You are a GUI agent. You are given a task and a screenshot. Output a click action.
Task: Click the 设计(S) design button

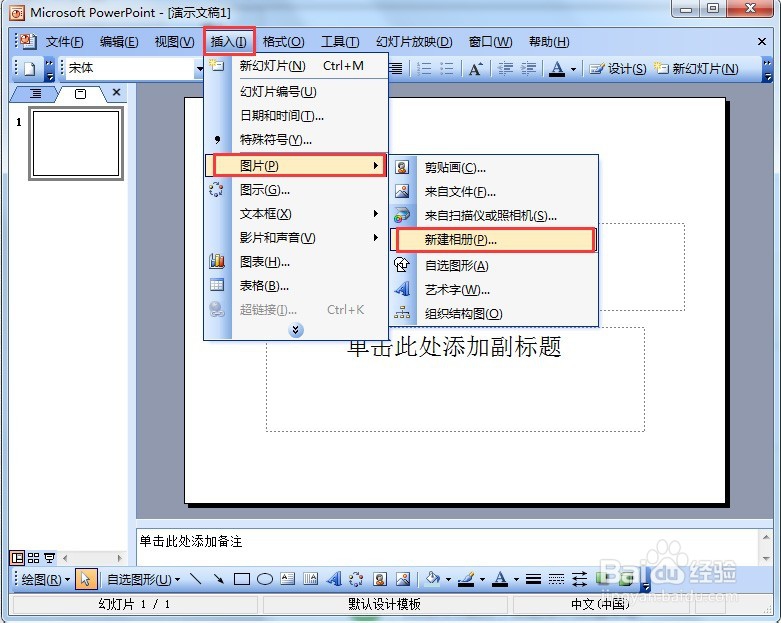618,69
